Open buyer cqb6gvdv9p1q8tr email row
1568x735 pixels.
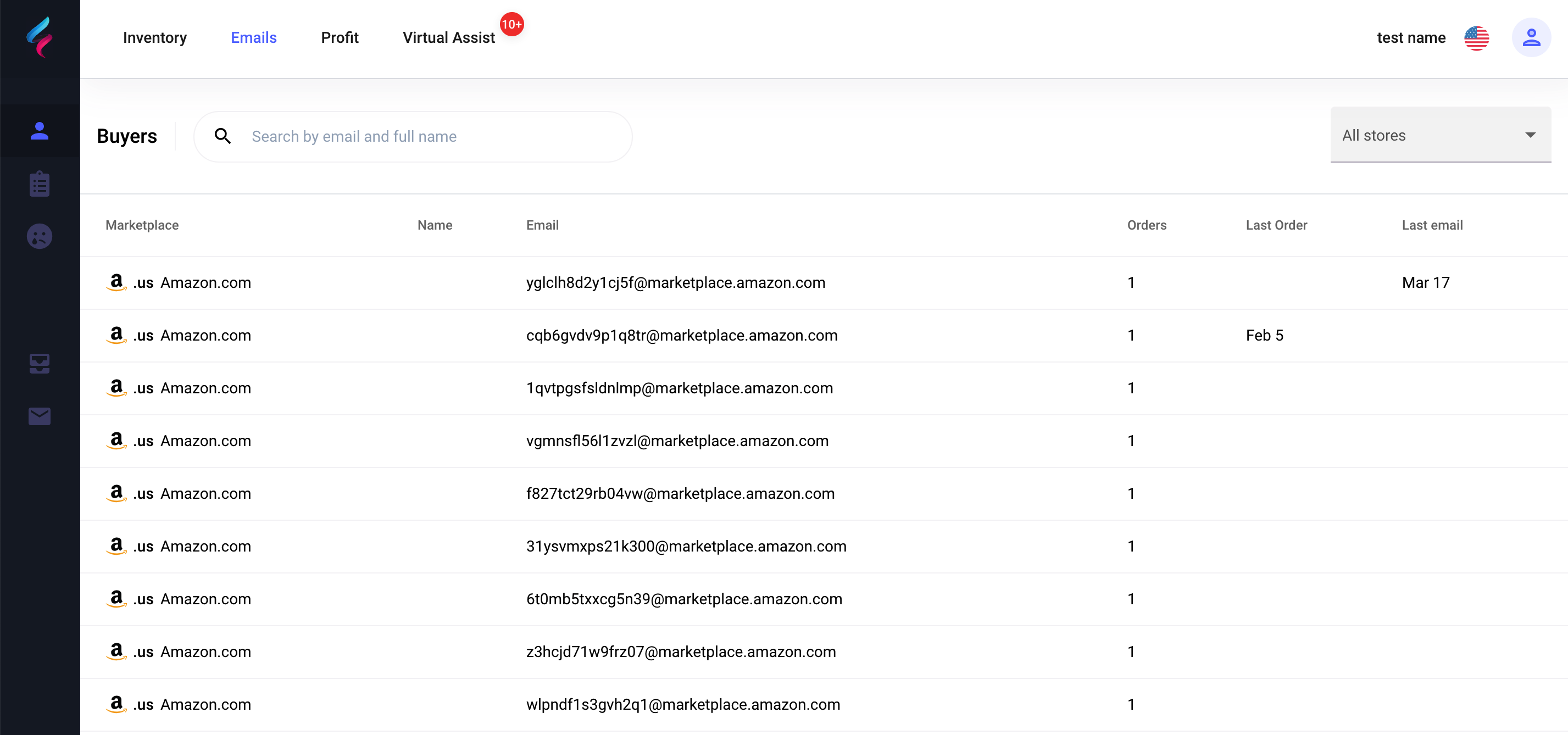(682, 335)
